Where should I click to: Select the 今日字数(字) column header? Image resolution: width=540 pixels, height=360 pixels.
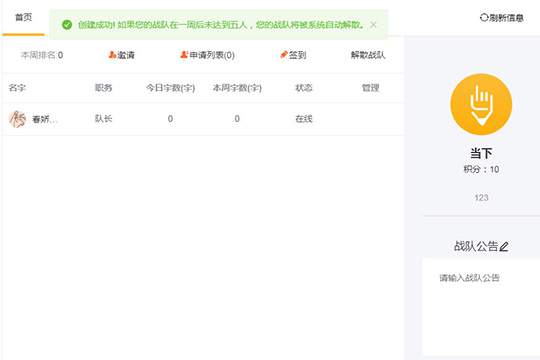pos(170,88)
